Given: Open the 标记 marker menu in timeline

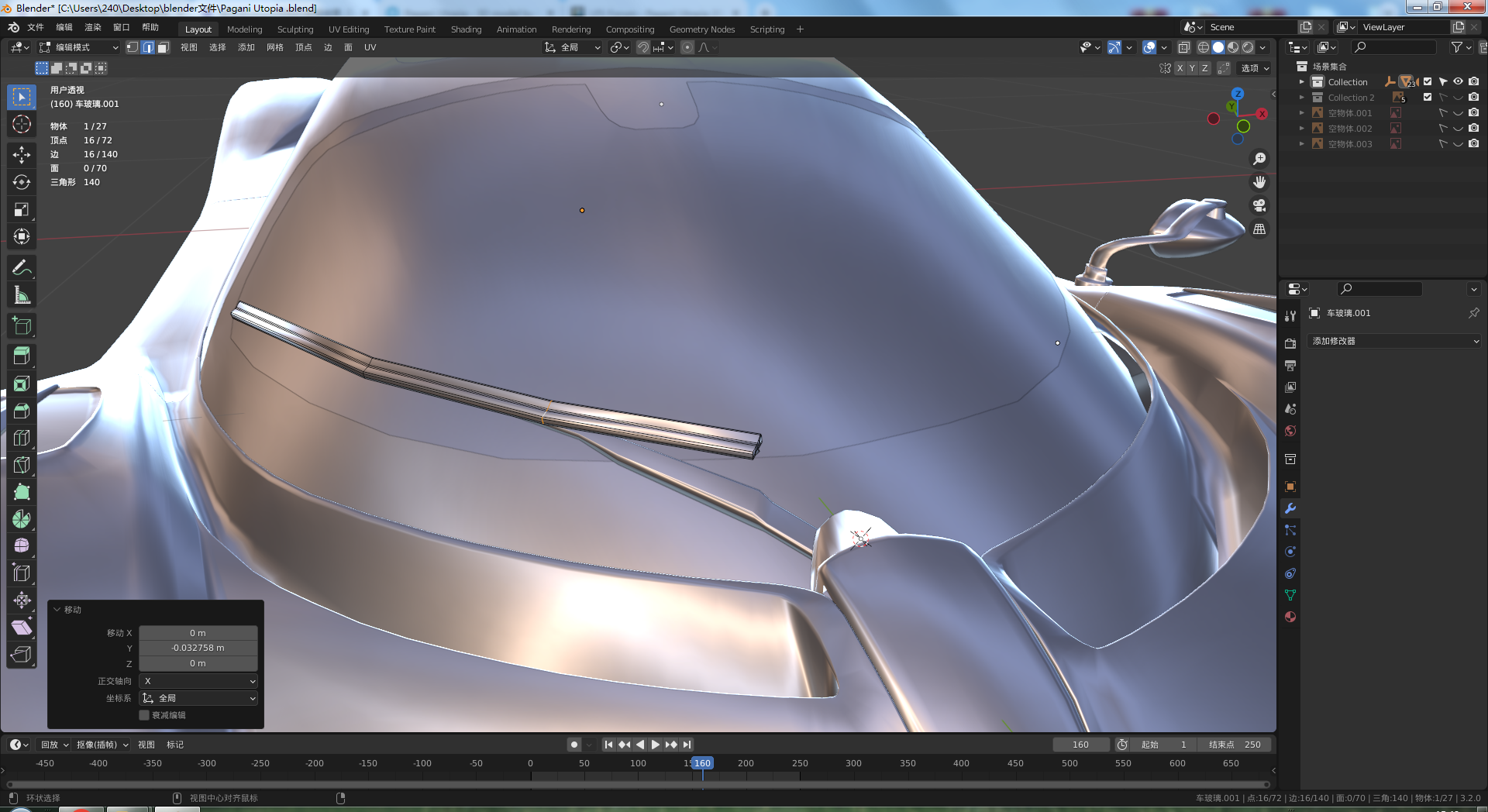Looking at the screenshot, I should (x=175, y=745).
